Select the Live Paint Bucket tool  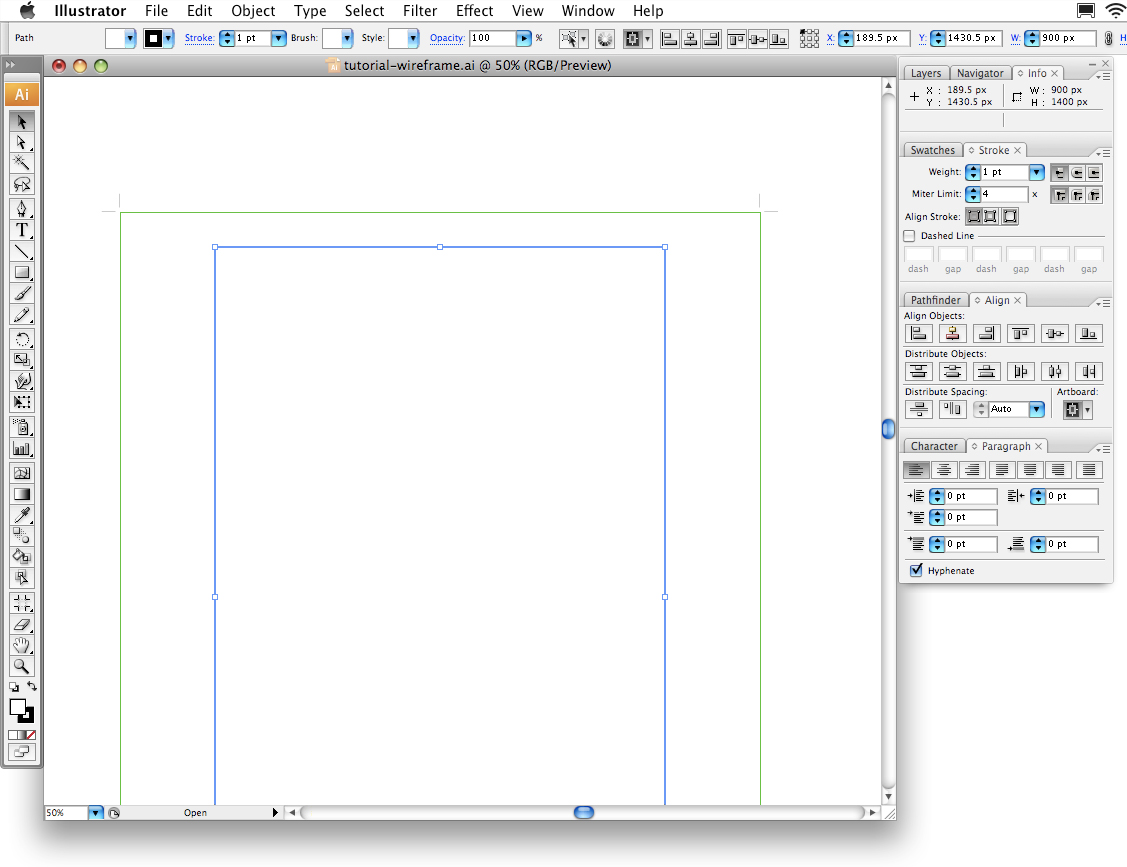point(22,556)
